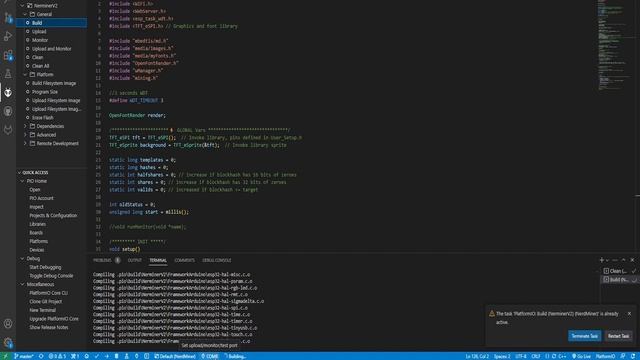Image resolution: width=640 pixels, height=360 pixels.
Task: Click PlatformIO Test flask icon in status bar
Action: coord(127,356)
